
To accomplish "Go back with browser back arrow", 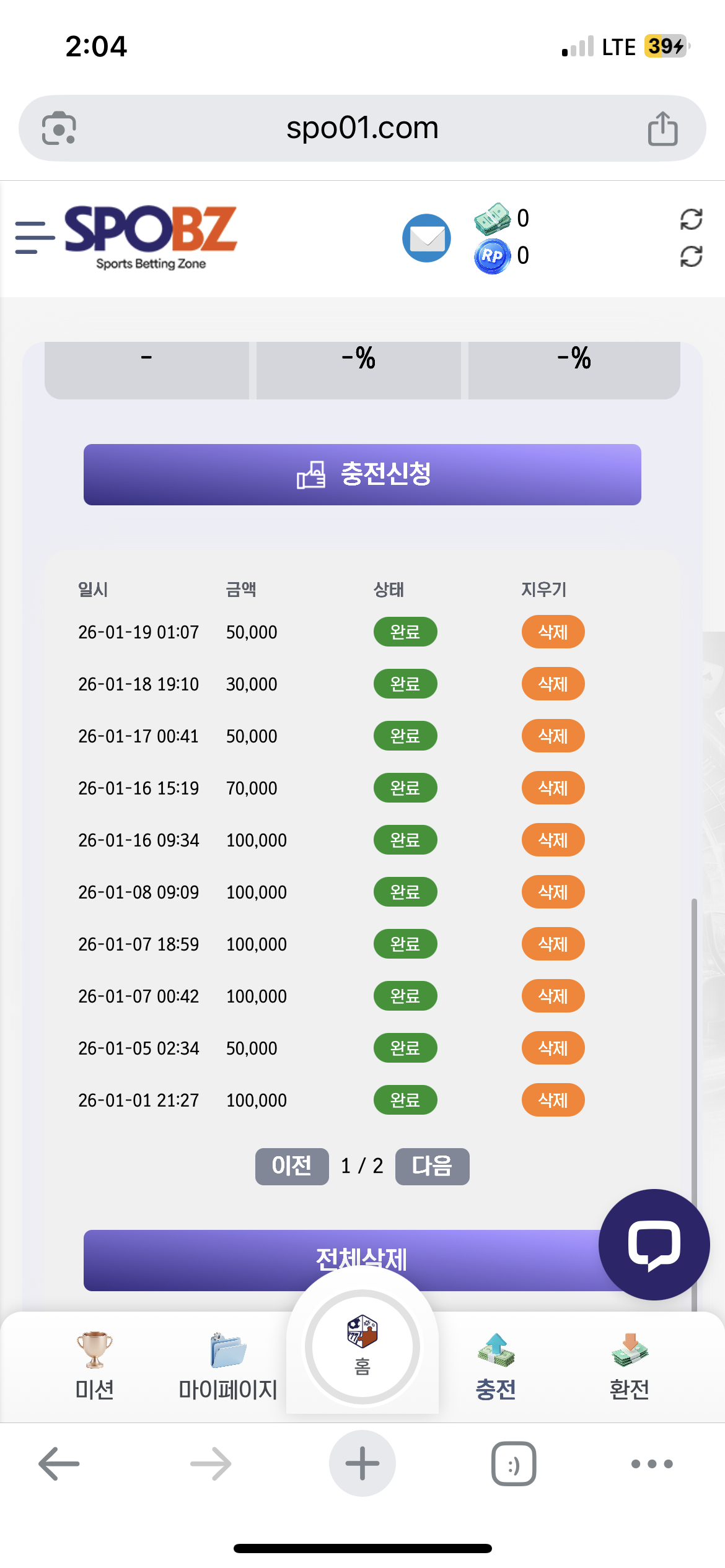I will [x=59, y=1464].
